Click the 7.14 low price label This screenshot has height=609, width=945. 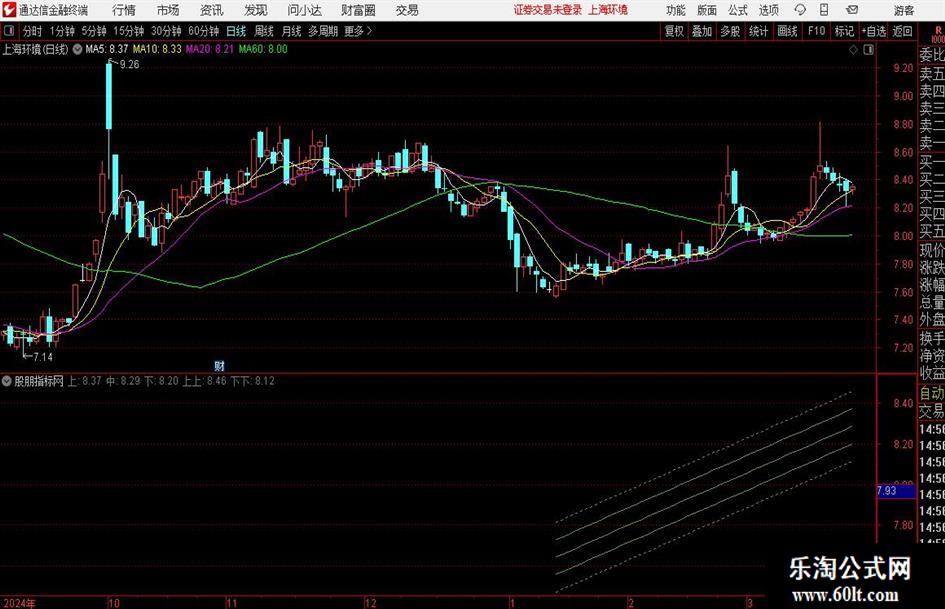click(43, 357)
